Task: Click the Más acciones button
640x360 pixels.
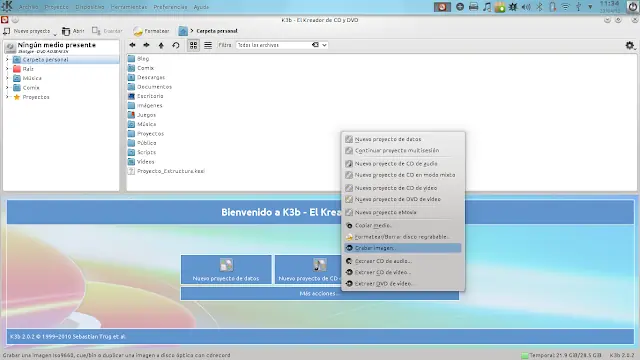Action: pyautogui.click(x=320, y=293)
